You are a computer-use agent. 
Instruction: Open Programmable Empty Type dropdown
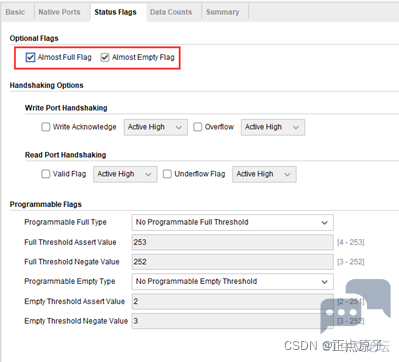[x=233, y=282]
